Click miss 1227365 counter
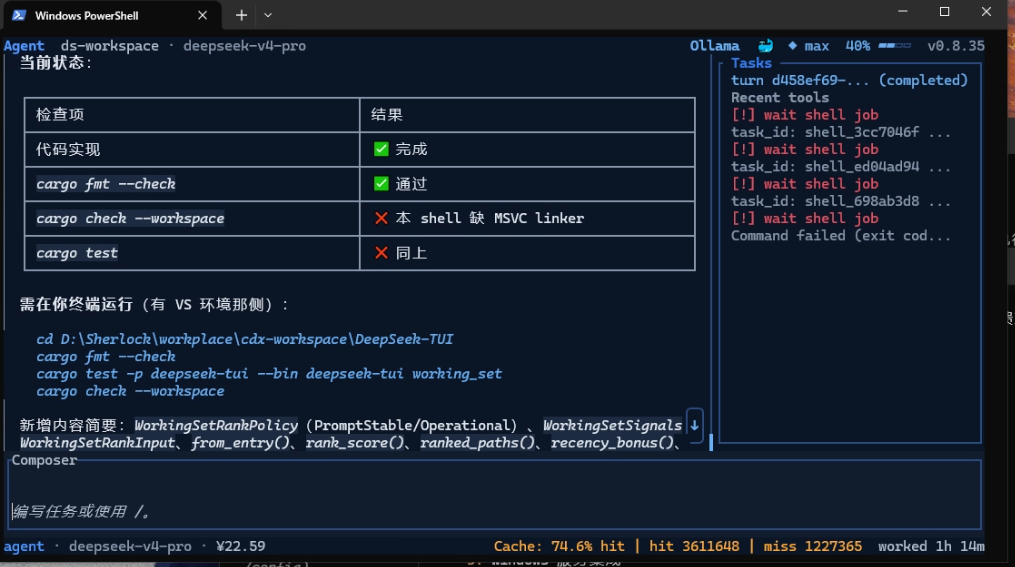1015x567 pixels. pos(812,546)
